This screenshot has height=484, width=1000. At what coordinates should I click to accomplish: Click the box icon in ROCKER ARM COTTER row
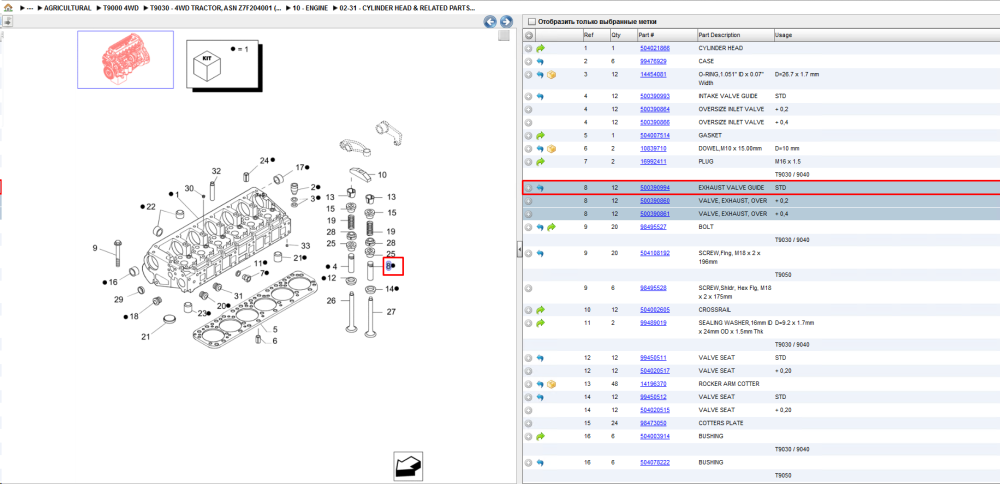click(x=552, y=384)
